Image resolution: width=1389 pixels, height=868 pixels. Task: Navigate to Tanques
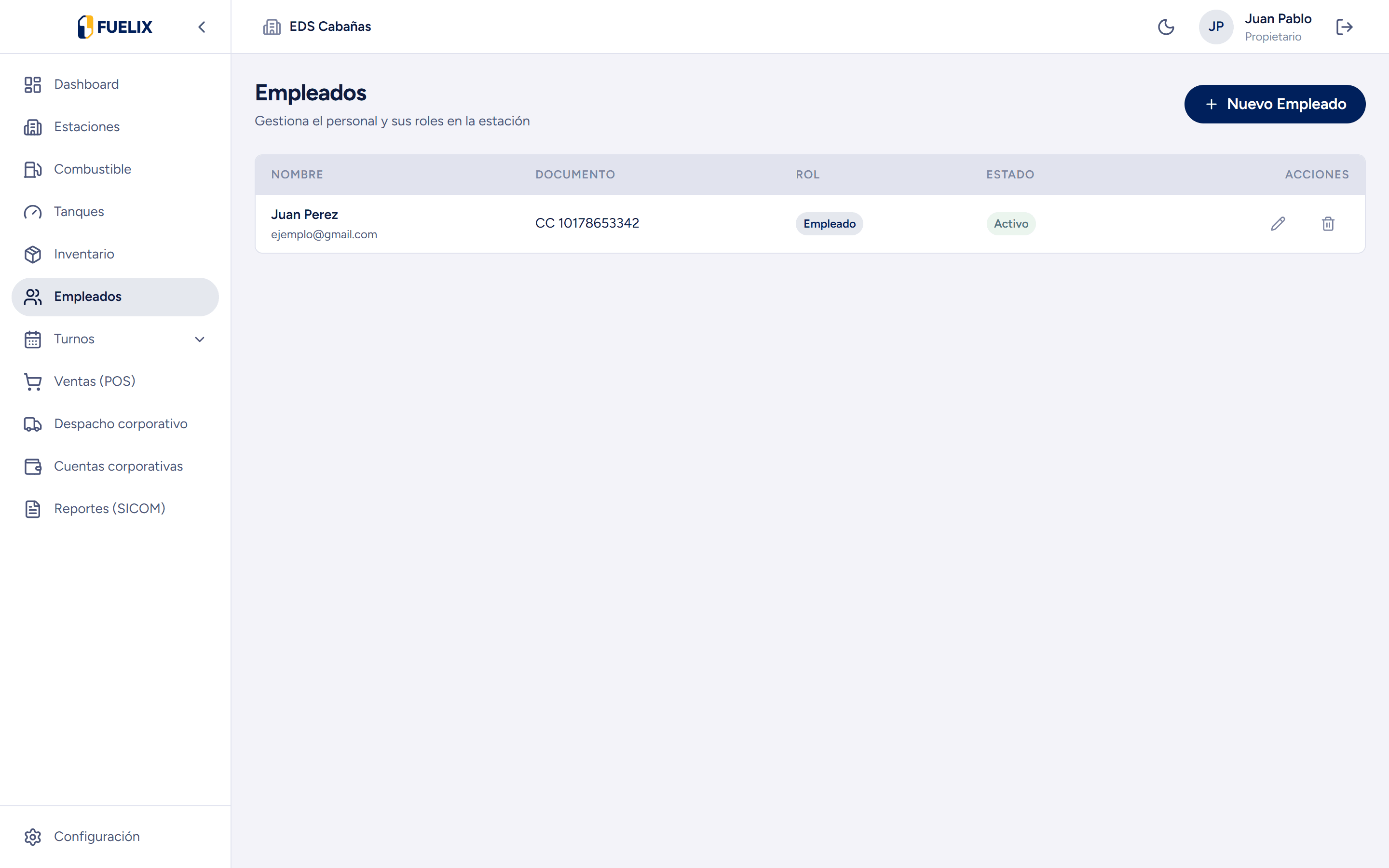115,212
